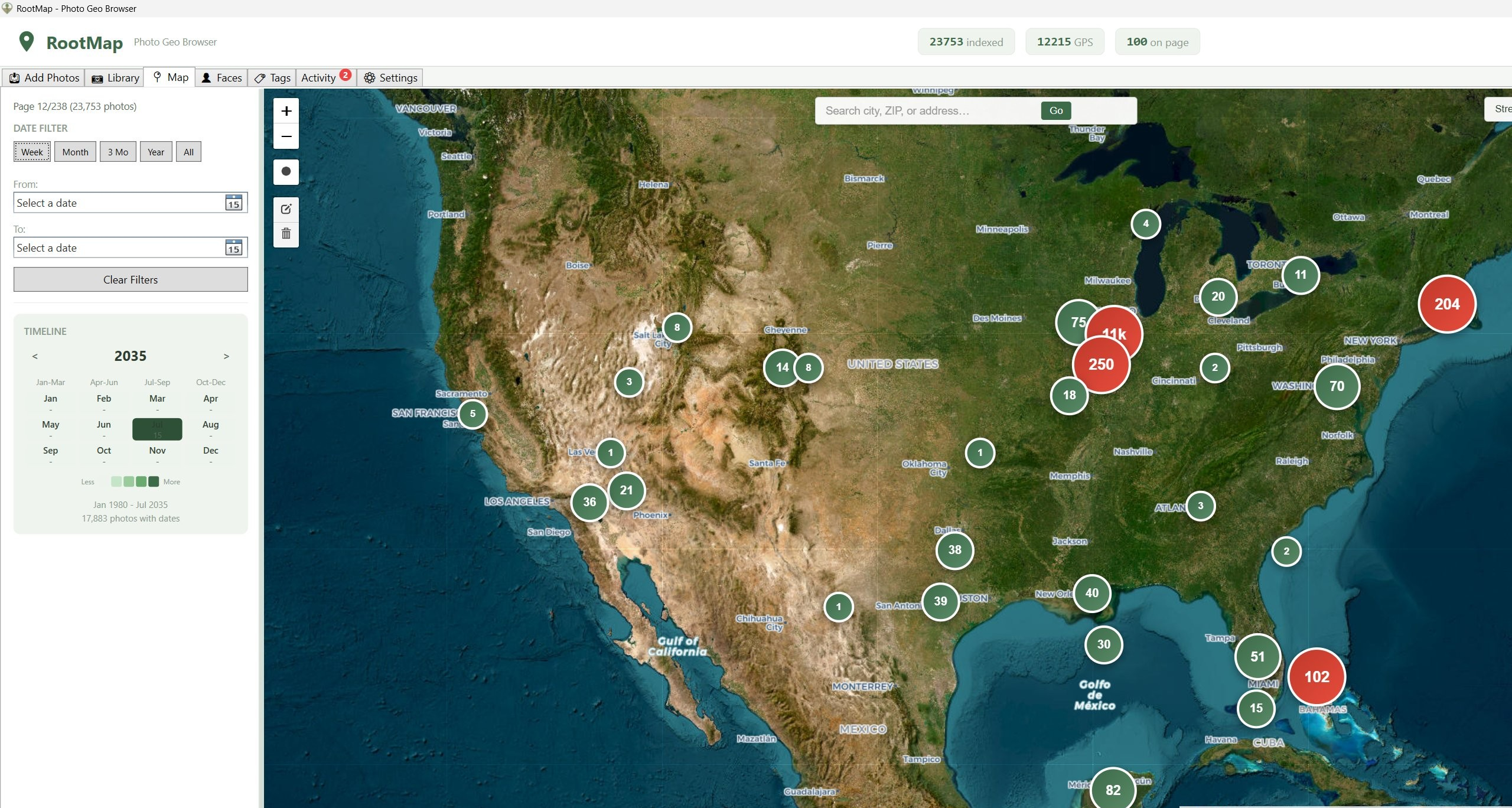Viewport: 1512px width, 808px height.
Task: Select the Month date filter
Action: pyautogui.click(x=76, y=152)
